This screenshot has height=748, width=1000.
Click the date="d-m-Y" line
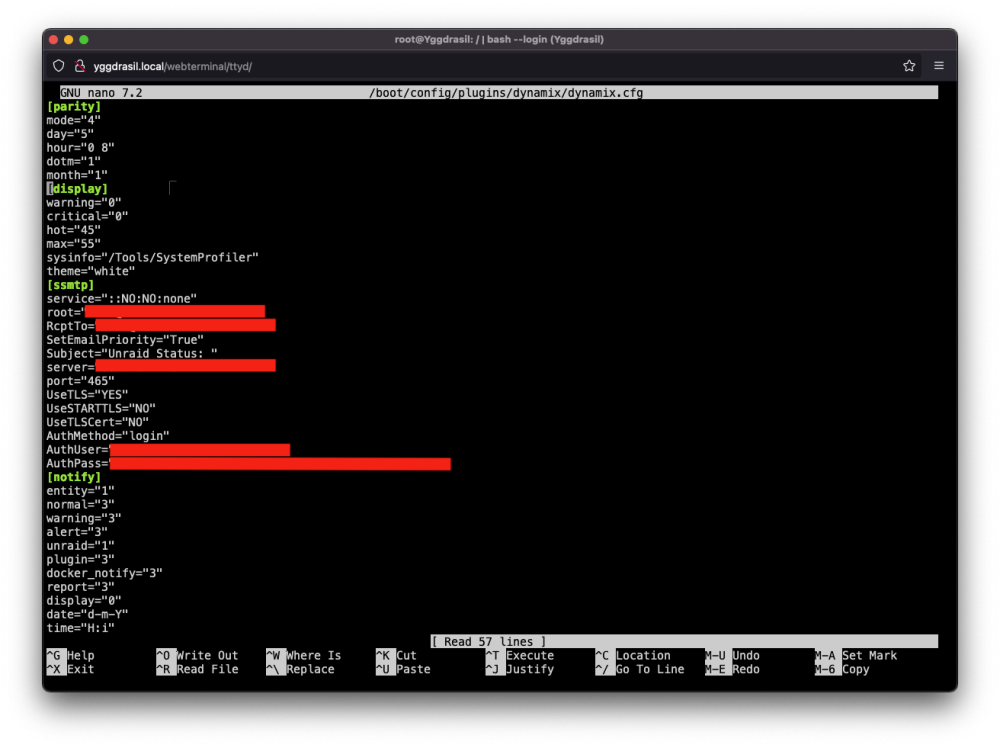87,614
